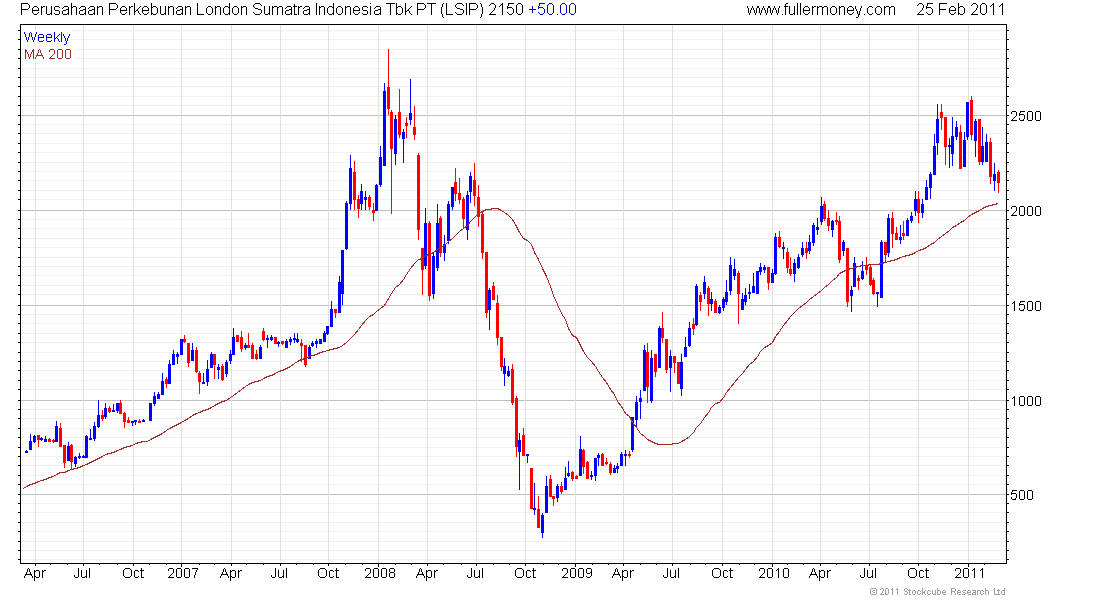The width and height of the screenshot is (1100, 600).
Task: Click the '2010' year label on time axis
Action: (x=774, y=573)
